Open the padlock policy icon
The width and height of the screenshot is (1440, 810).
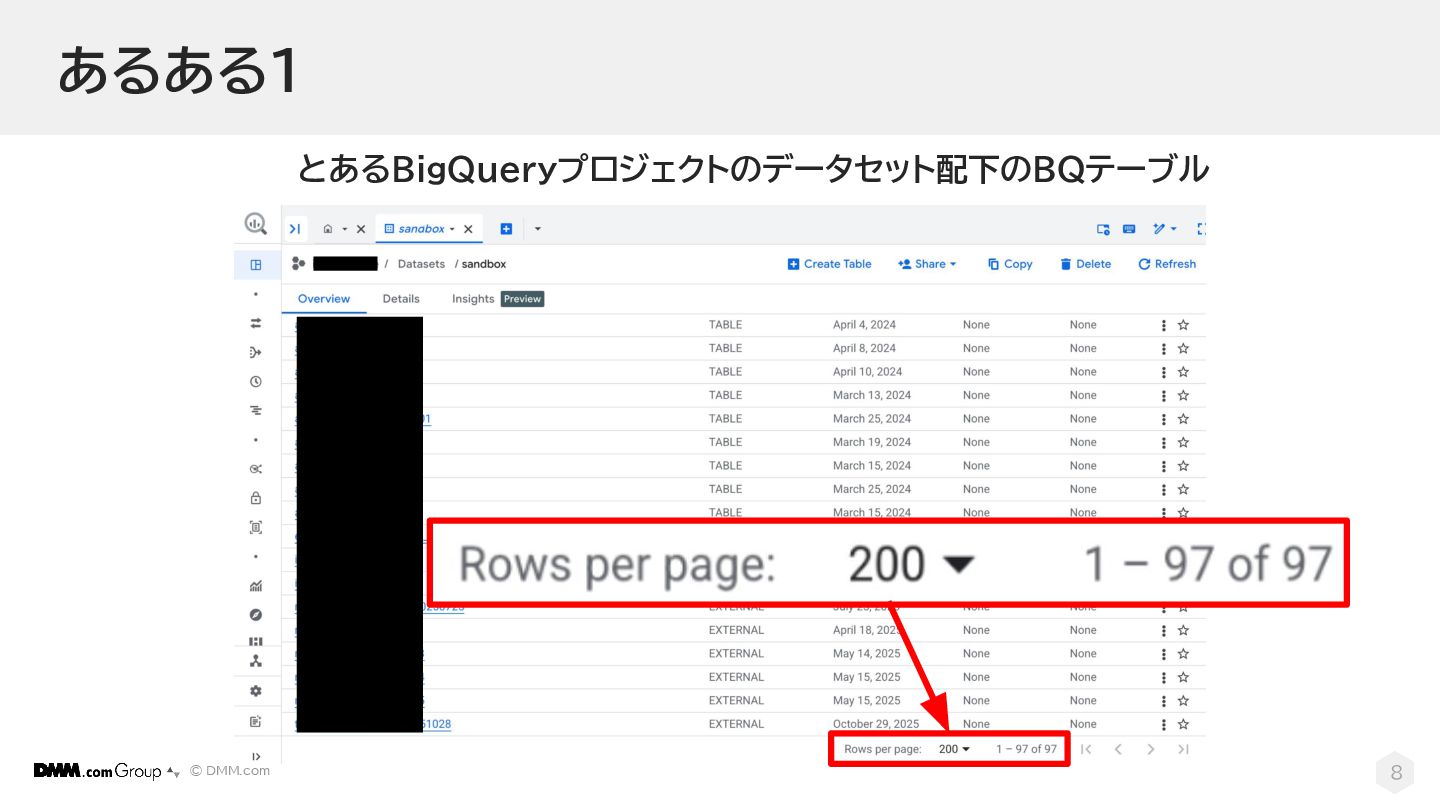tap(256, 498)
